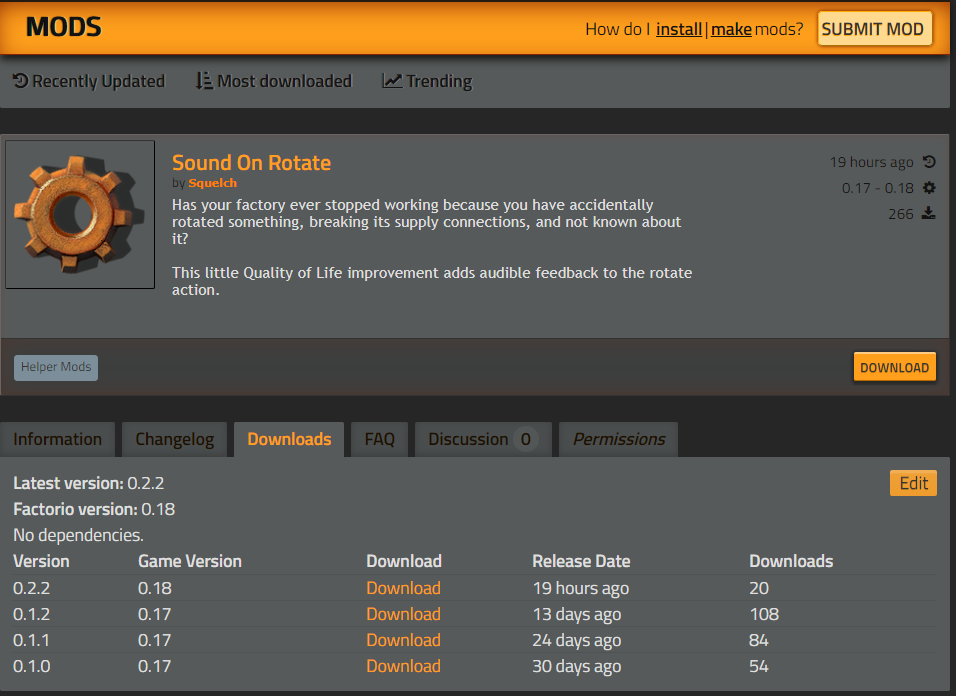This screenshot has height=696, width=956.
Task: Select the Helper Mods category tag
Action: coord(56,368)
